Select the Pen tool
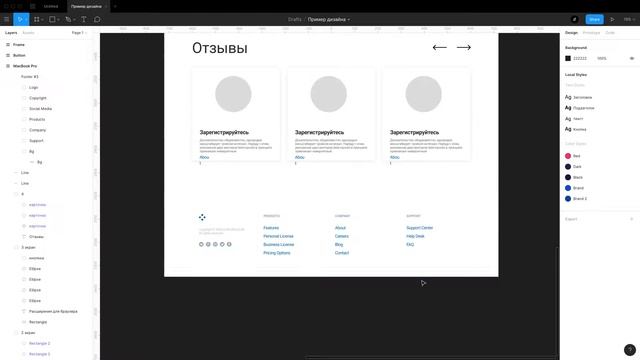The image size is (640, 360). coord(68,19)
